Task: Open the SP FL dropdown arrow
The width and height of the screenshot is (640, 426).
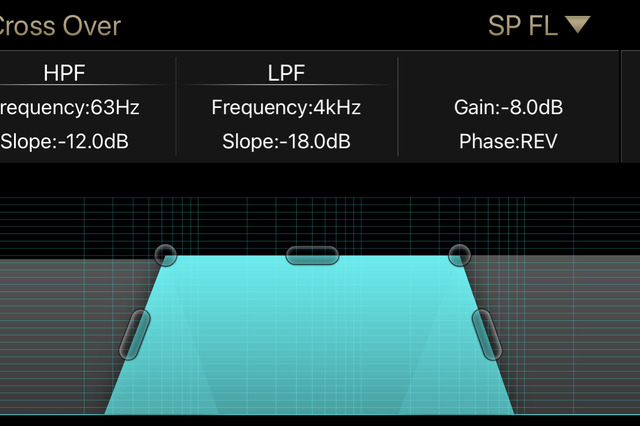Action: (x=578, y=25)
